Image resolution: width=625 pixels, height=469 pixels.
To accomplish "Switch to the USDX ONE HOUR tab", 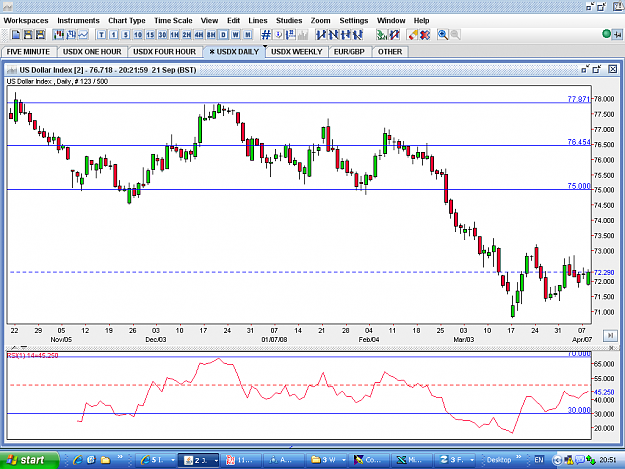I will point(92,52).
